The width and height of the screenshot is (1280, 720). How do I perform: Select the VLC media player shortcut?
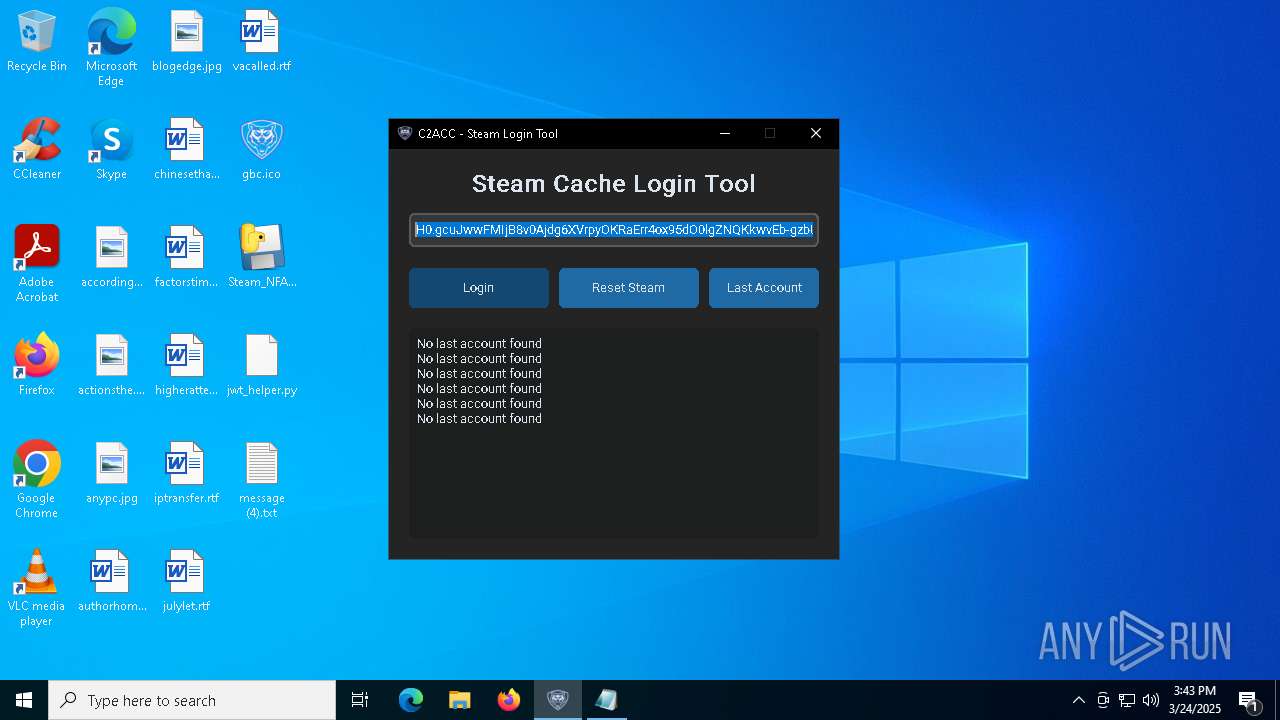37,588
